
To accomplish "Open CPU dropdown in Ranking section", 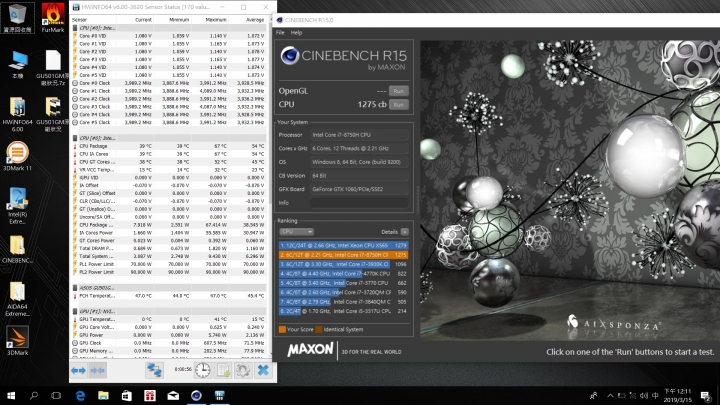I will [x=296, y=231].
